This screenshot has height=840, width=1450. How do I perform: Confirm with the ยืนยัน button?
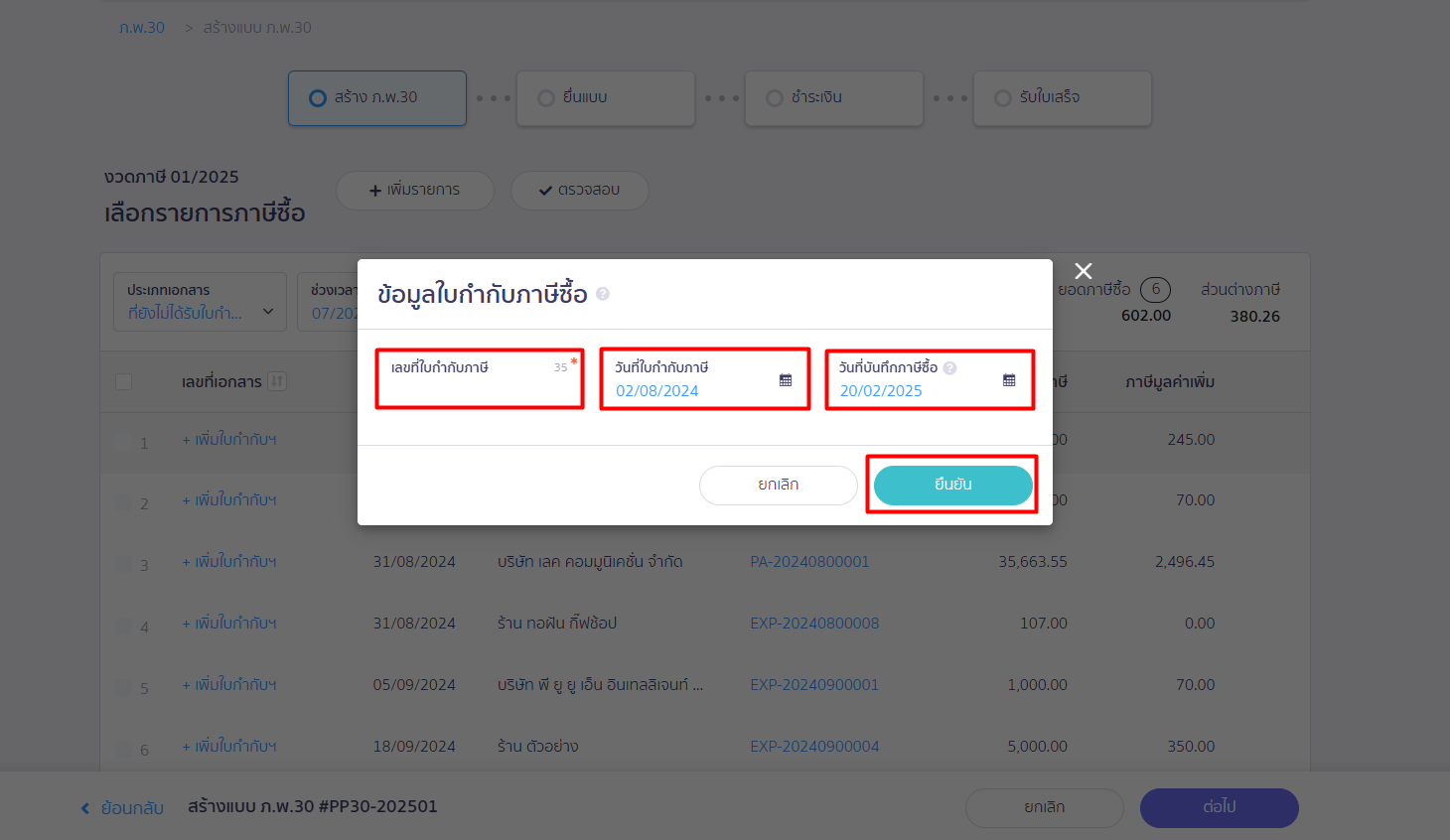coord(950,485)
